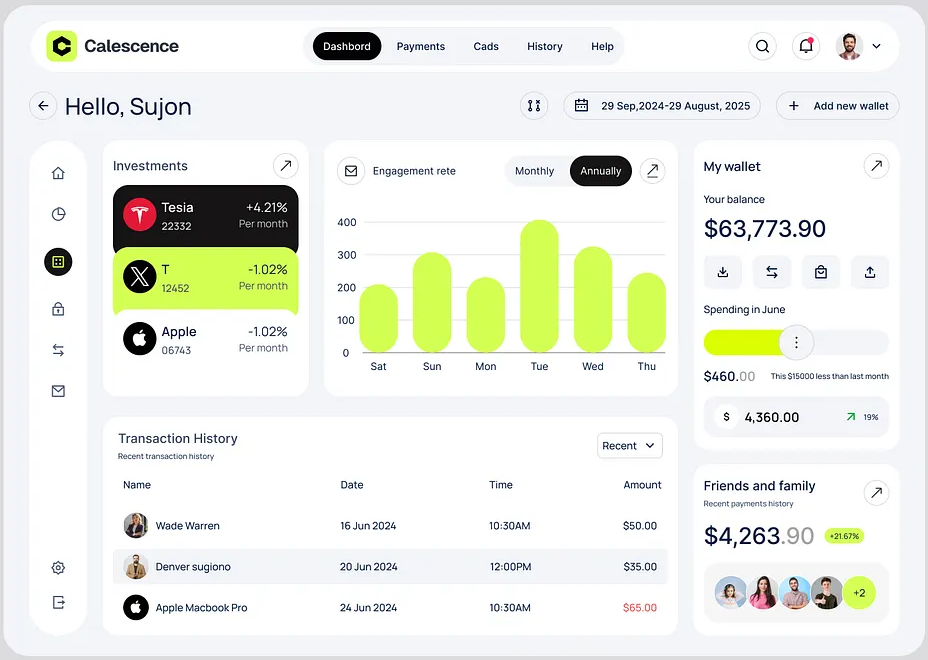Open the mail icon in sidebar
The height and width of the screenshot is (660, 928).
pyautogui.click(x=58, y=391)
